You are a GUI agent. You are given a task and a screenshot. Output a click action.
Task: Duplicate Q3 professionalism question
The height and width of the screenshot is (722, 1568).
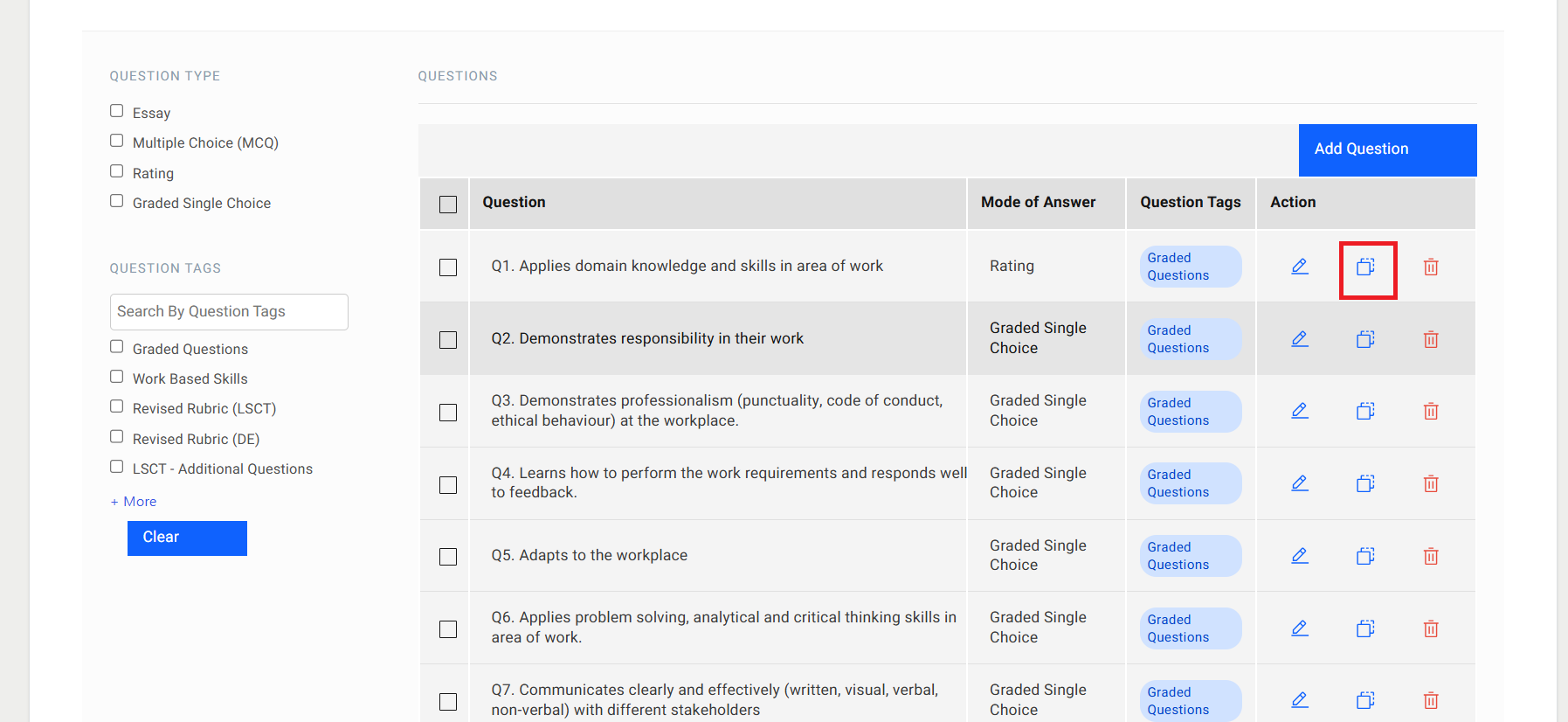(1365, 411)
